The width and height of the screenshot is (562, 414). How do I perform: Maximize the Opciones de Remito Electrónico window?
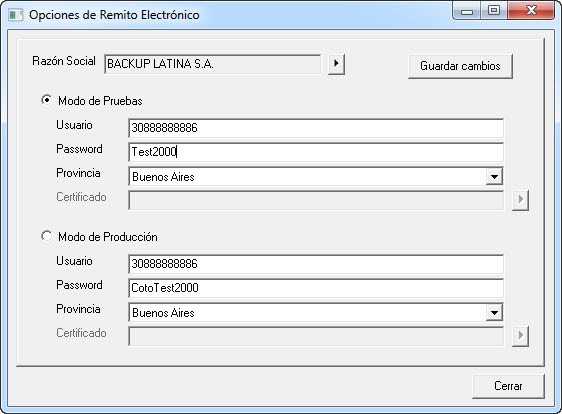point(494,11)
